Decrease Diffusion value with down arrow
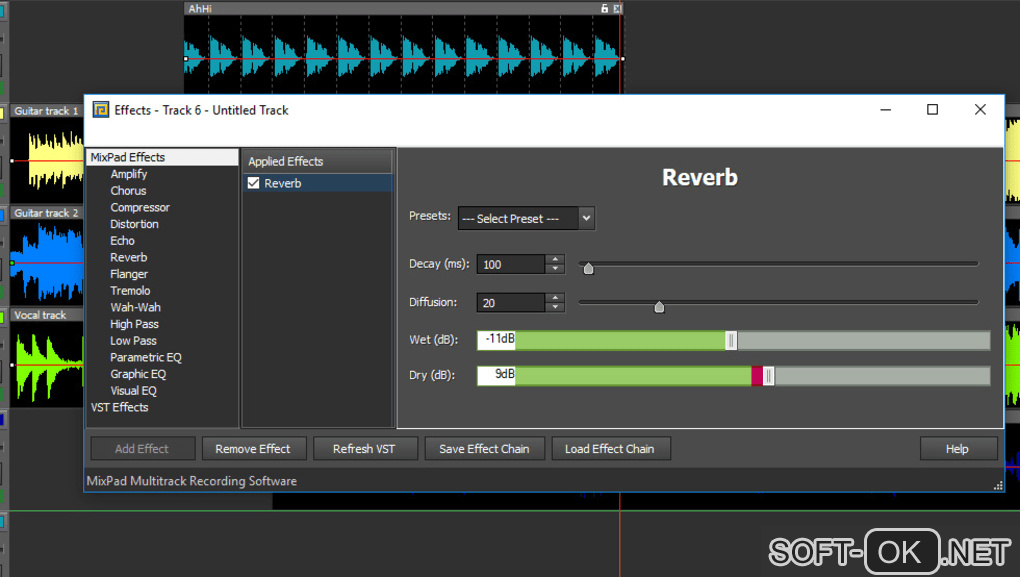Image resolution: width=1020 pixels, height=577 pixels. coord(555,307)
